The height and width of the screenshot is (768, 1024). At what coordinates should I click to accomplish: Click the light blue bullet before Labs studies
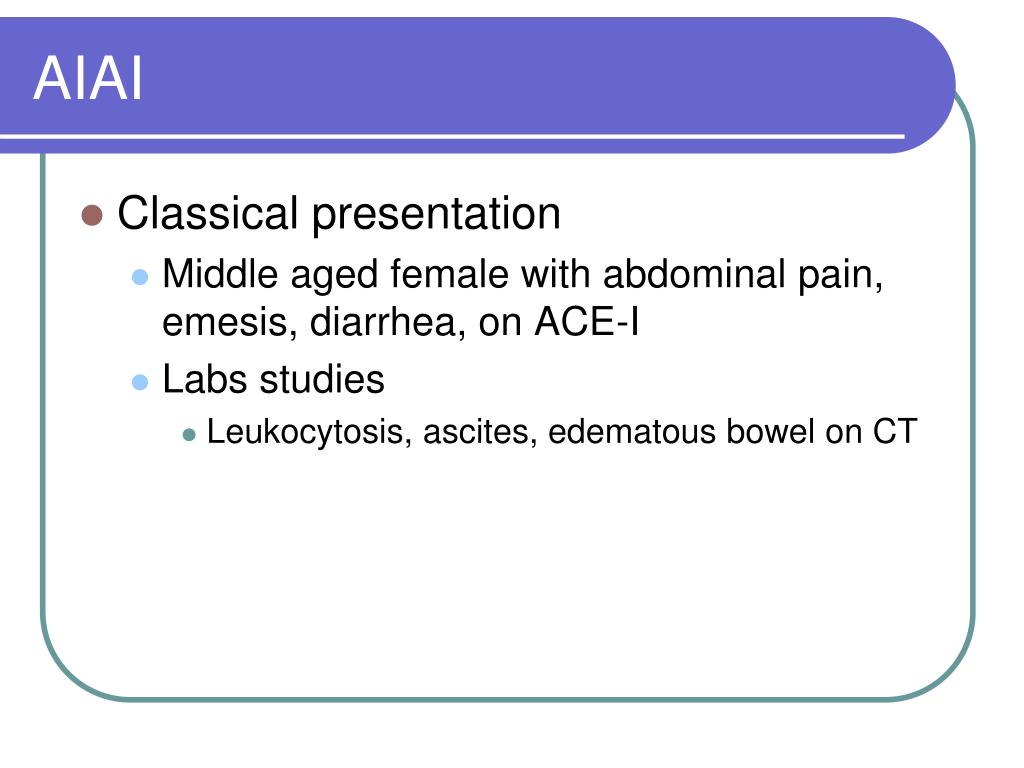[x=140, y=382]
